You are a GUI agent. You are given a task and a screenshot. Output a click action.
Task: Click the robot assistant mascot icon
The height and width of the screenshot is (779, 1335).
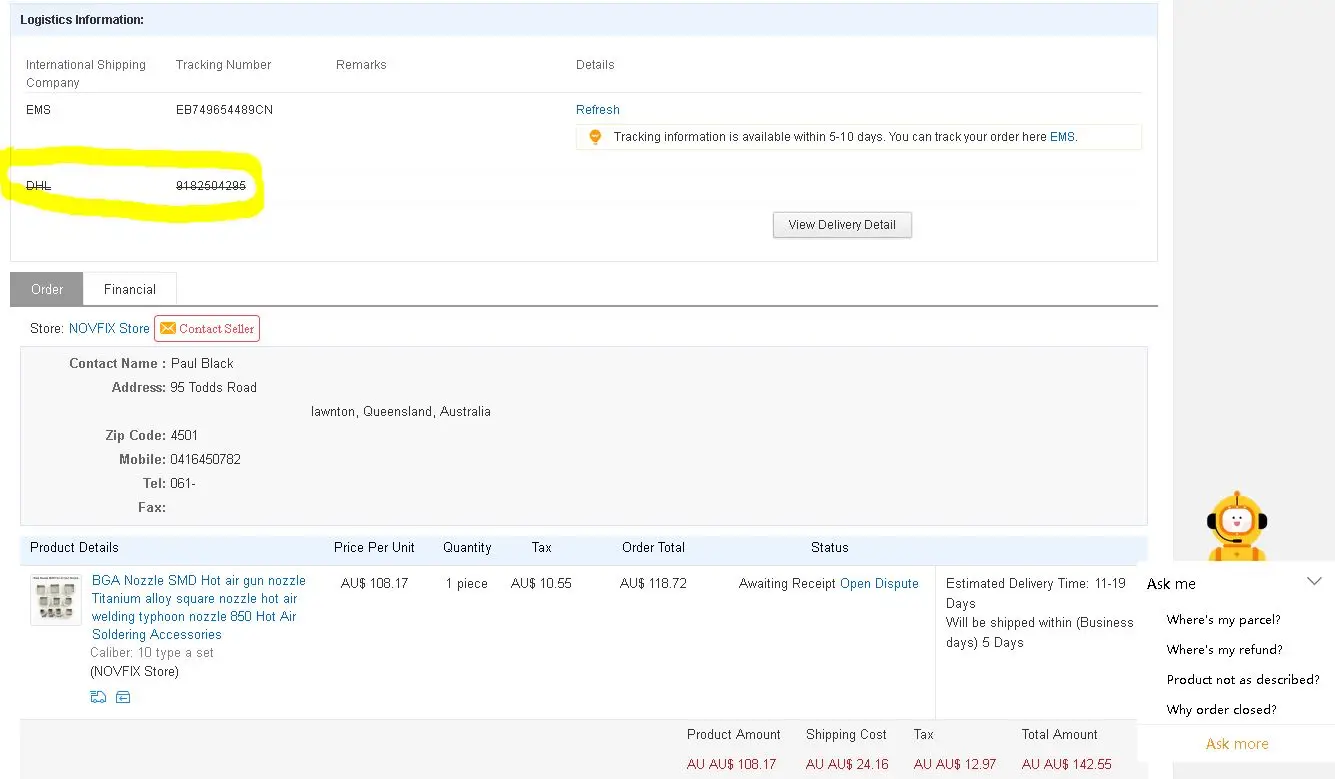pos(1236,526)
